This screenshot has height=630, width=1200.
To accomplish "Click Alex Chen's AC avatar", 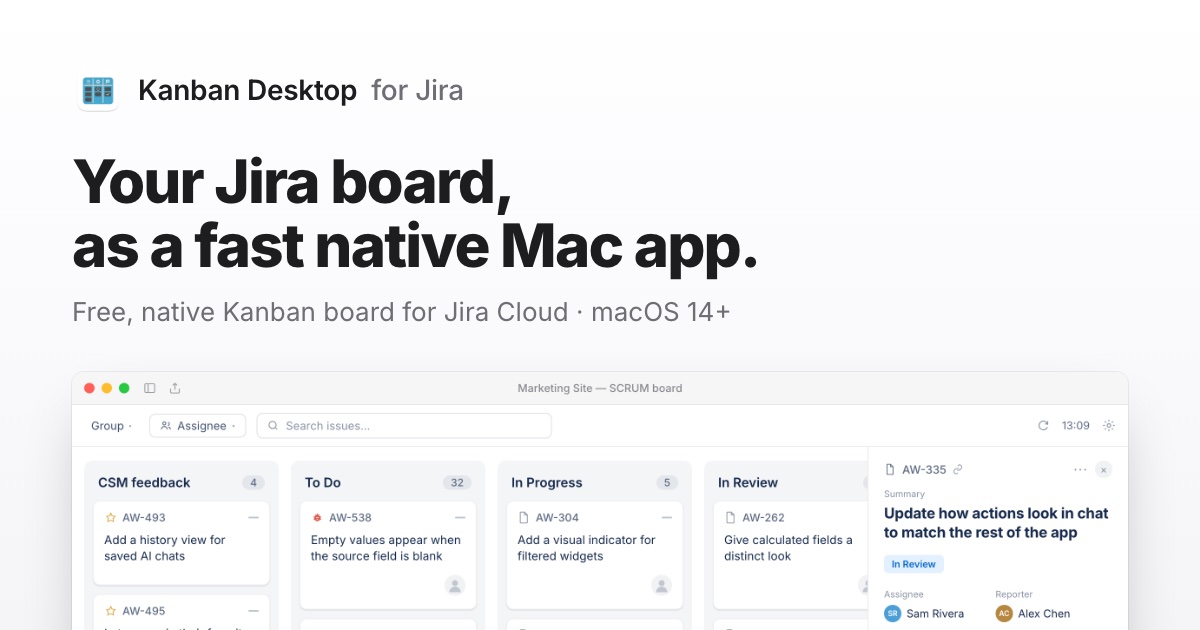I will (x=1004, y=614).
